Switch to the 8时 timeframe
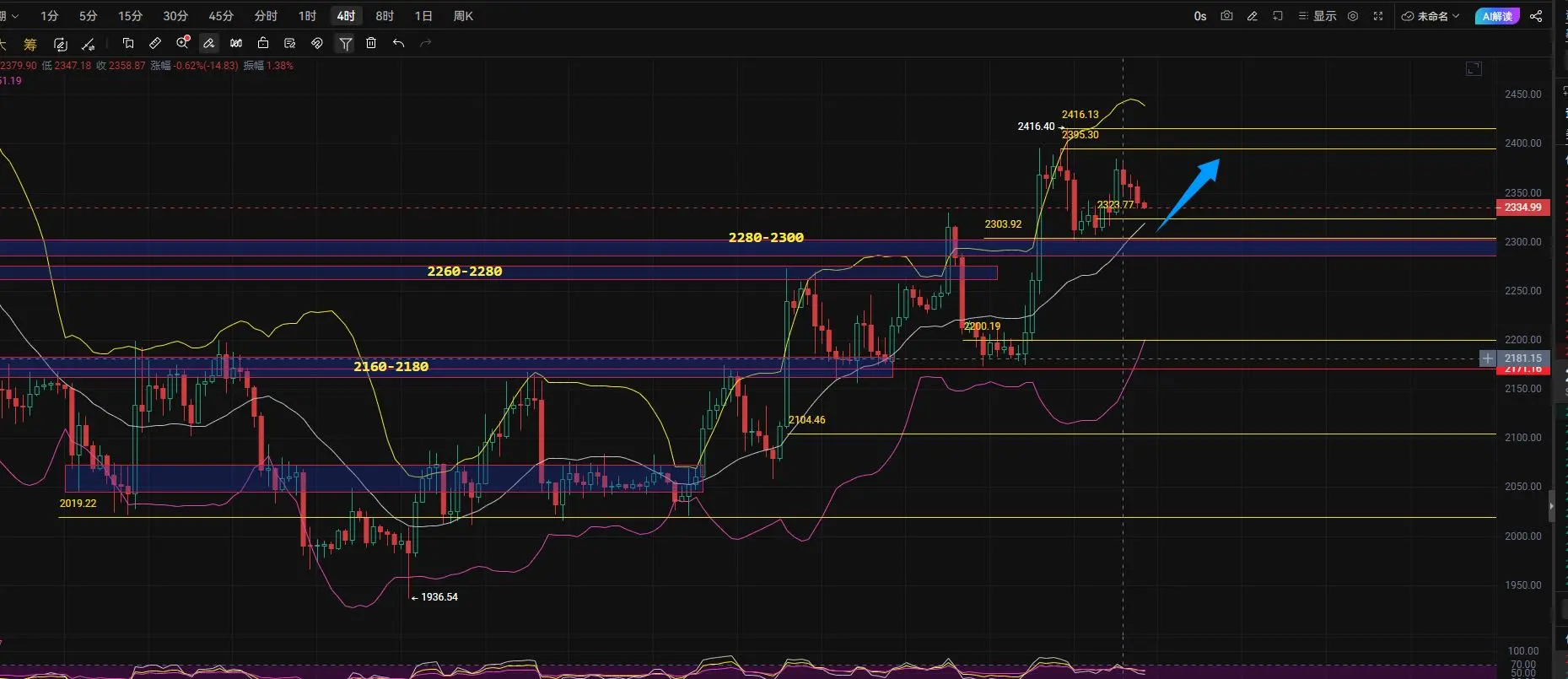 pos(385,16)
